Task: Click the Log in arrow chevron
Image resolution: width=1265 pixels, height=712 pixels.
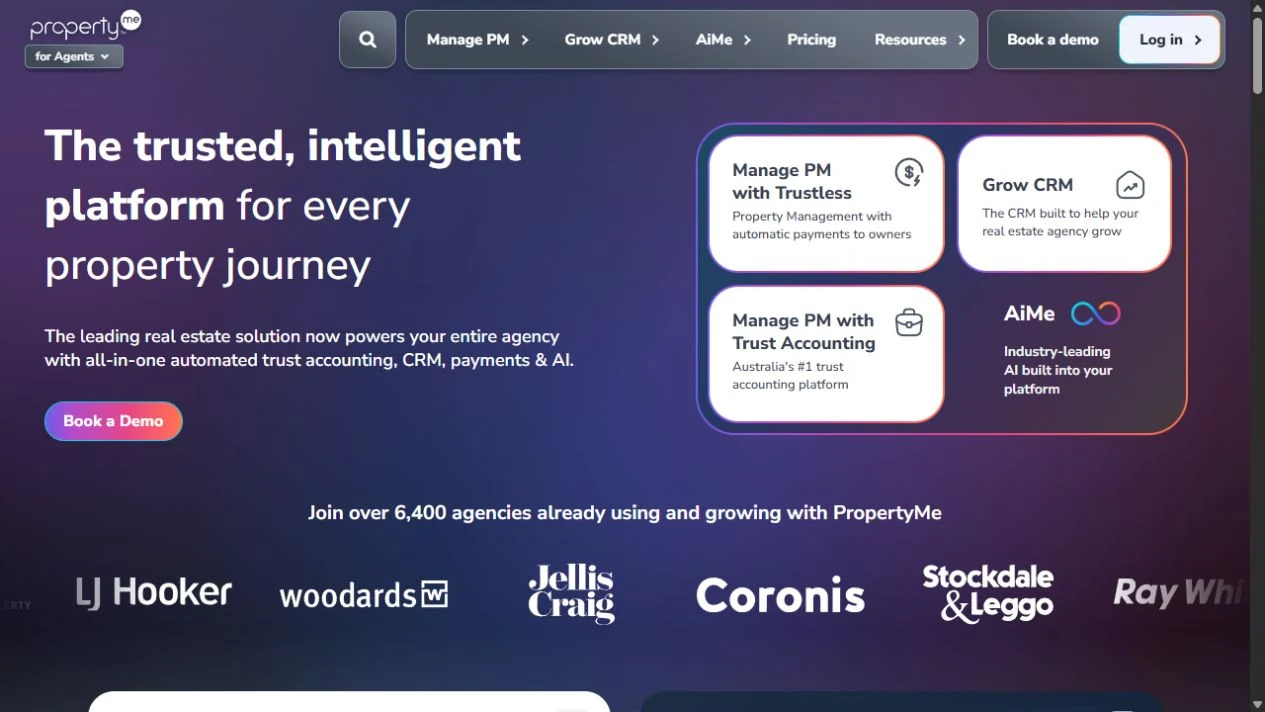Action: click(x=1198, y=40)
